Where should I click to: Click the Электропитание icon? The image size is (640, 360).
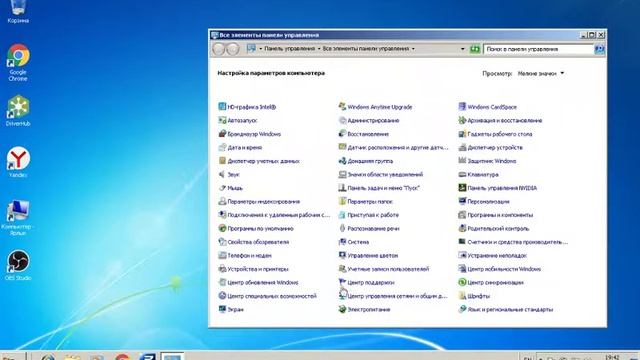342,309
